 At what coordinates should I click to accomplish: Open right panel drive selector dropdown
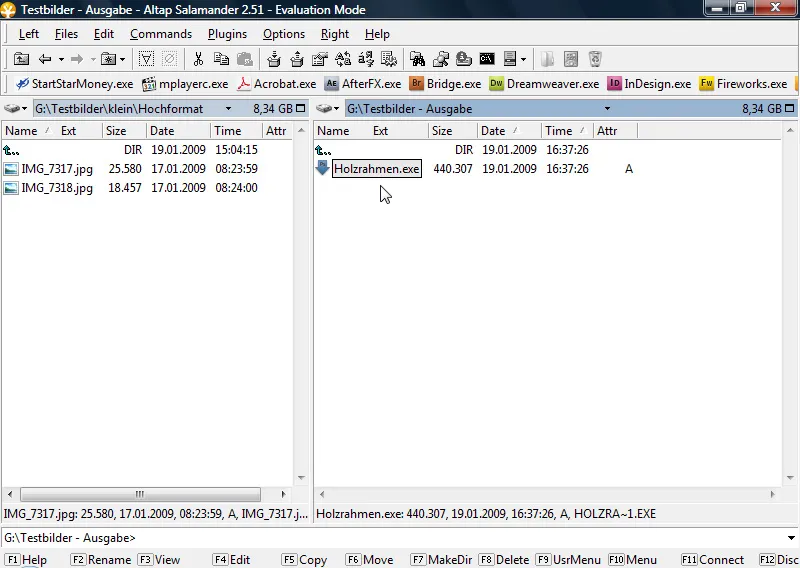328,109
